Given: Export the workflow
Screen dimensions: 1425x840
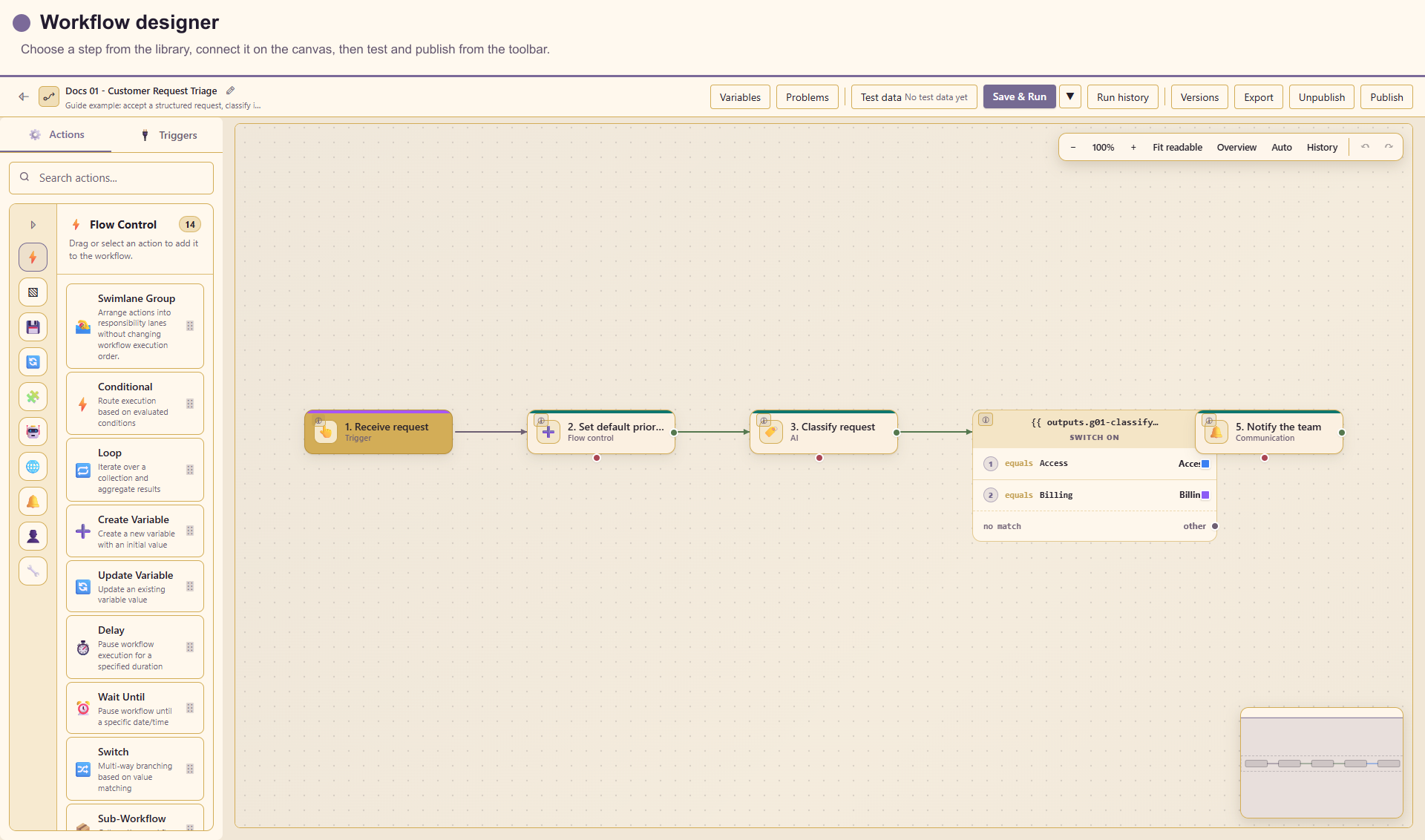Looking at the screenshot, I should 1259,97.
